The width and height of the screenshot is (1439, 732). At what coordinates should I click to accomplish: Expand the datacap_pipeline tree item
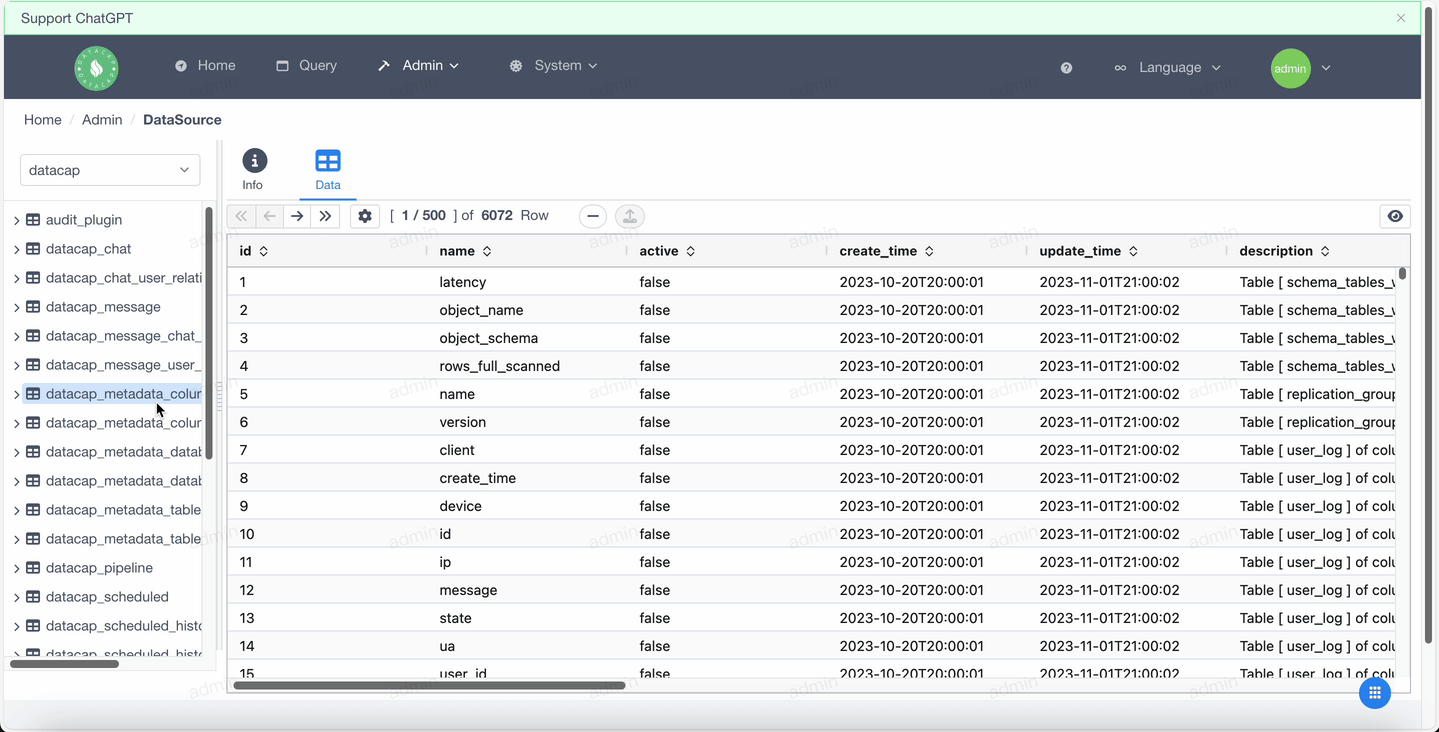[17, 567]
